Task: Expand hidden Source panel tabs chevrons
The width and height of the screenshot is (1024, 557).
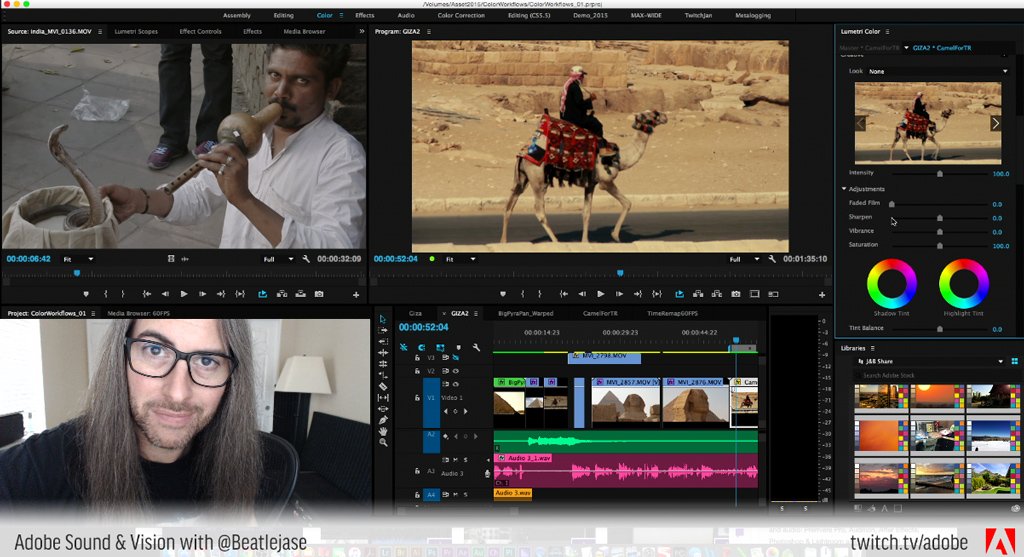Action: pyautogui.click(x=362, y=31)
